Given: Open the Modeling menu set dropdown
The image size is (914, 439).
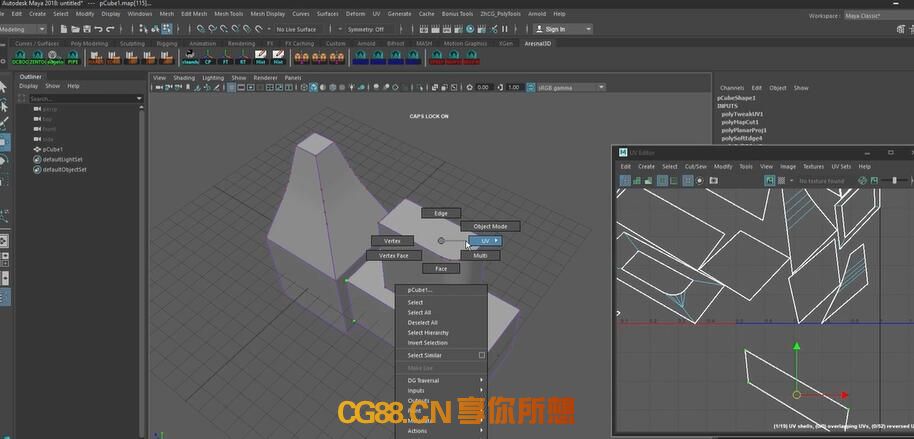Looking at the screenshot, I should coord(22,29).
